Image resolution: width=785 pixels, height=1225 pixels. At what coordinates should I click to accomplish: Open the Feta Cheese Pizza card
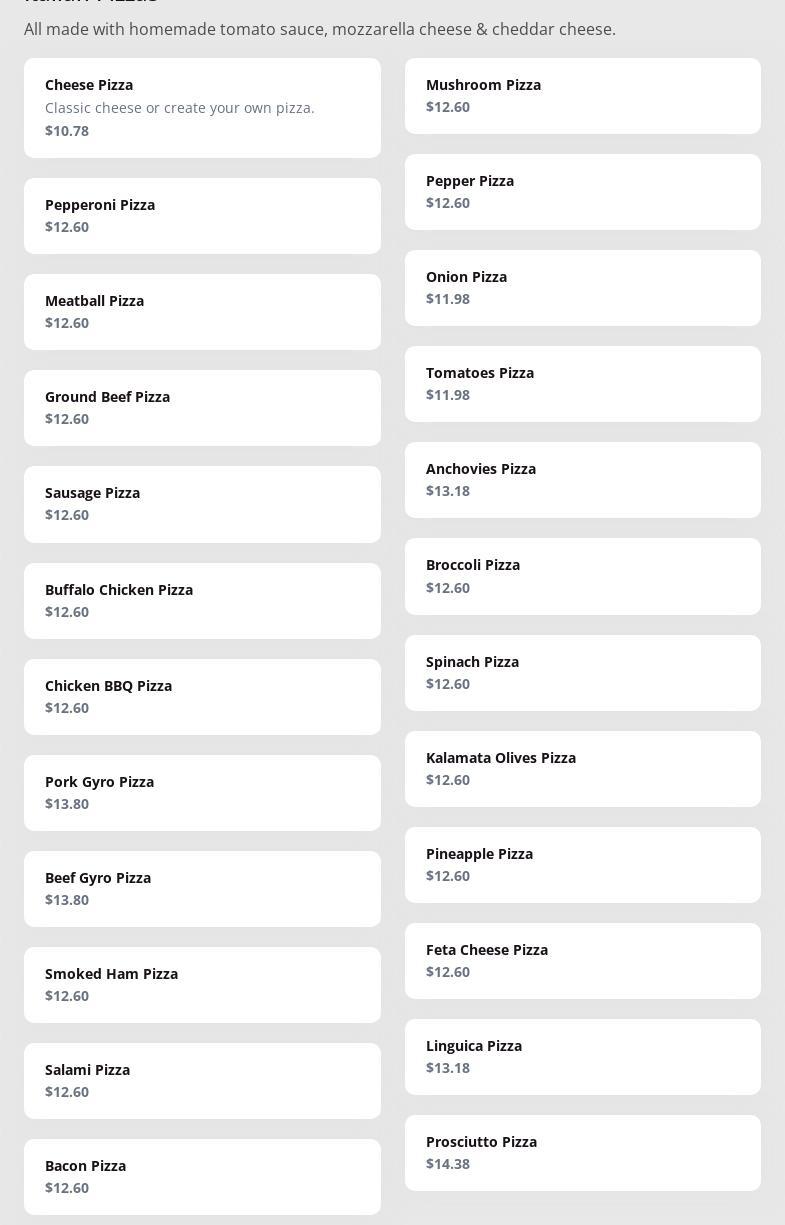tap(582, 961)
